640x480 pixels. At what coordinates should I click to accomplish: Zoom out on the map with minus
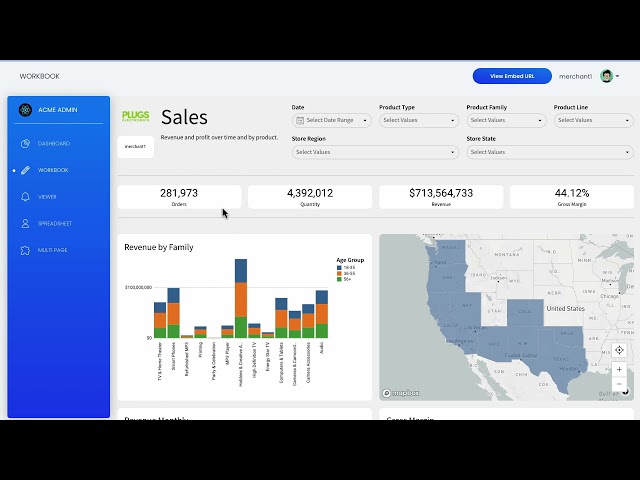(x=619, y=384)
